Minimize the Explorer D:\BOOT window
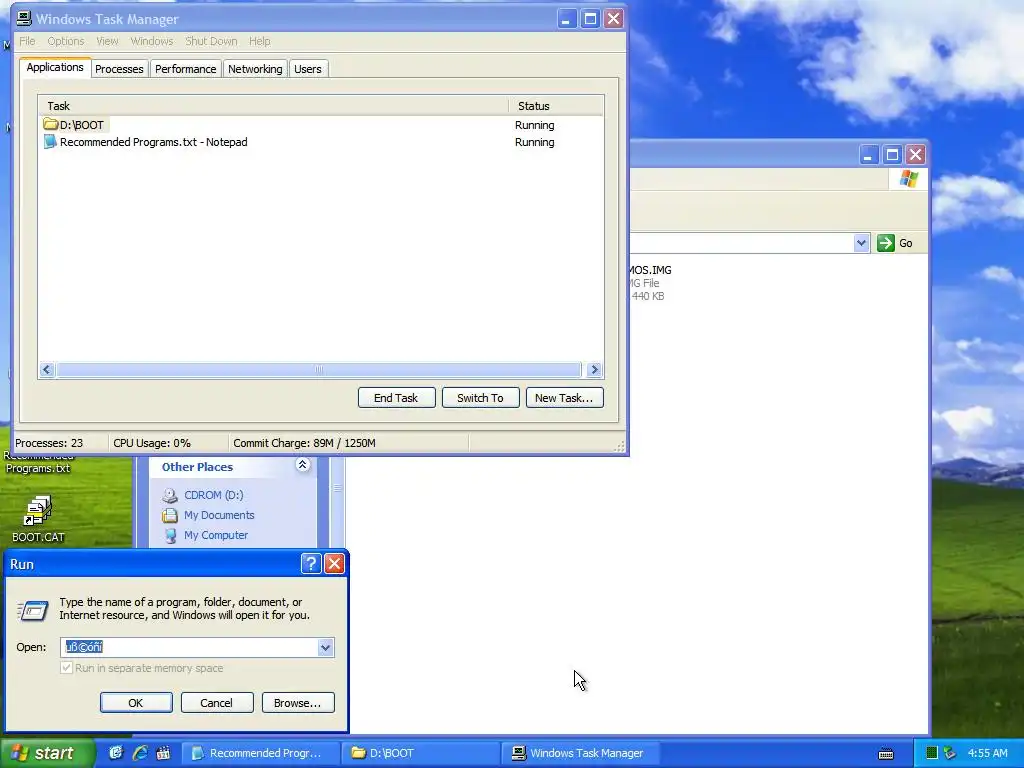Image resolution: width=1024 pixels, height=768 pixels. pyautogui.click(x=868, y=155)
